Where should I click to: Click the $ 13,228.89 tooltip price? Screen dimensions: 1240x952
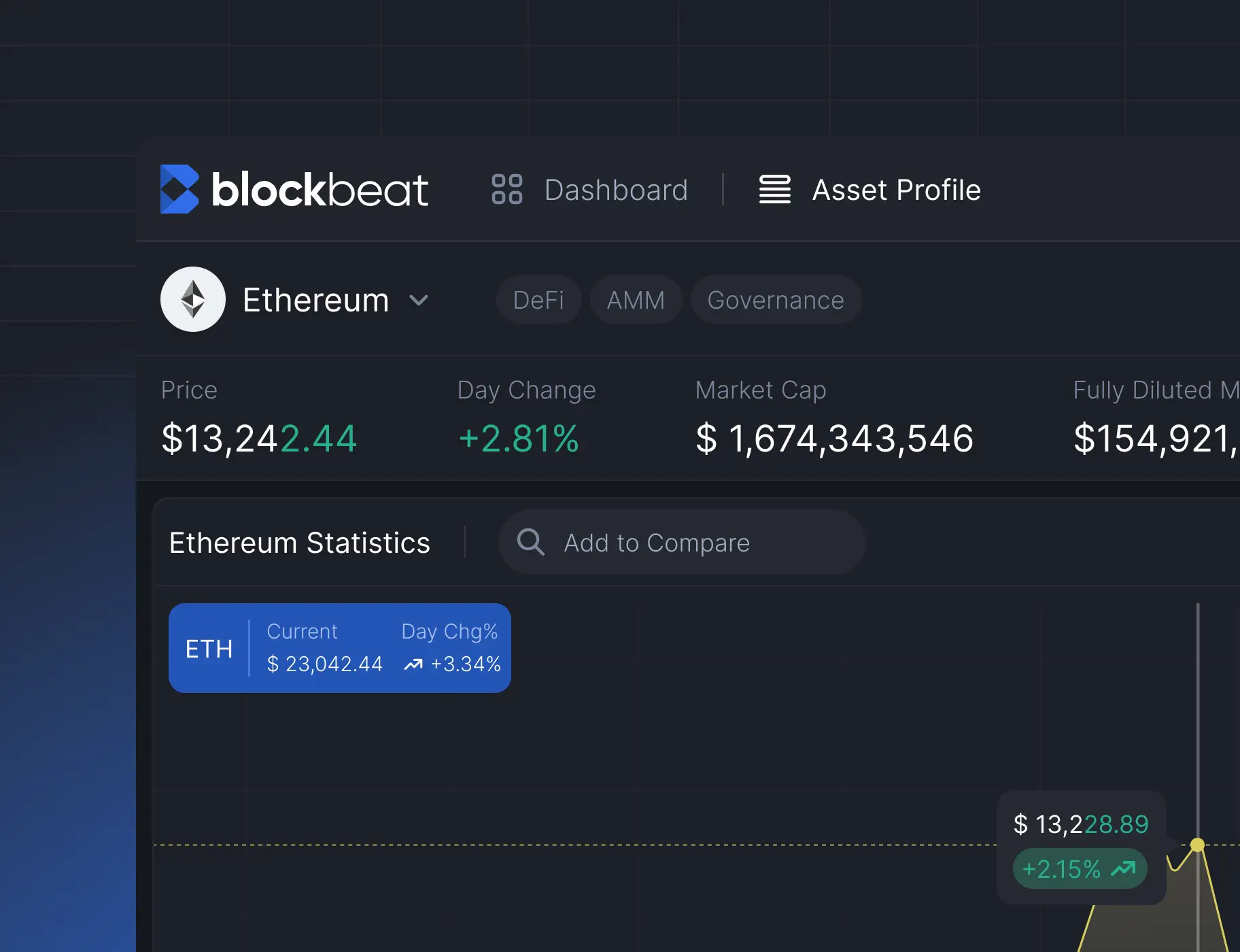coord(1081,824)
